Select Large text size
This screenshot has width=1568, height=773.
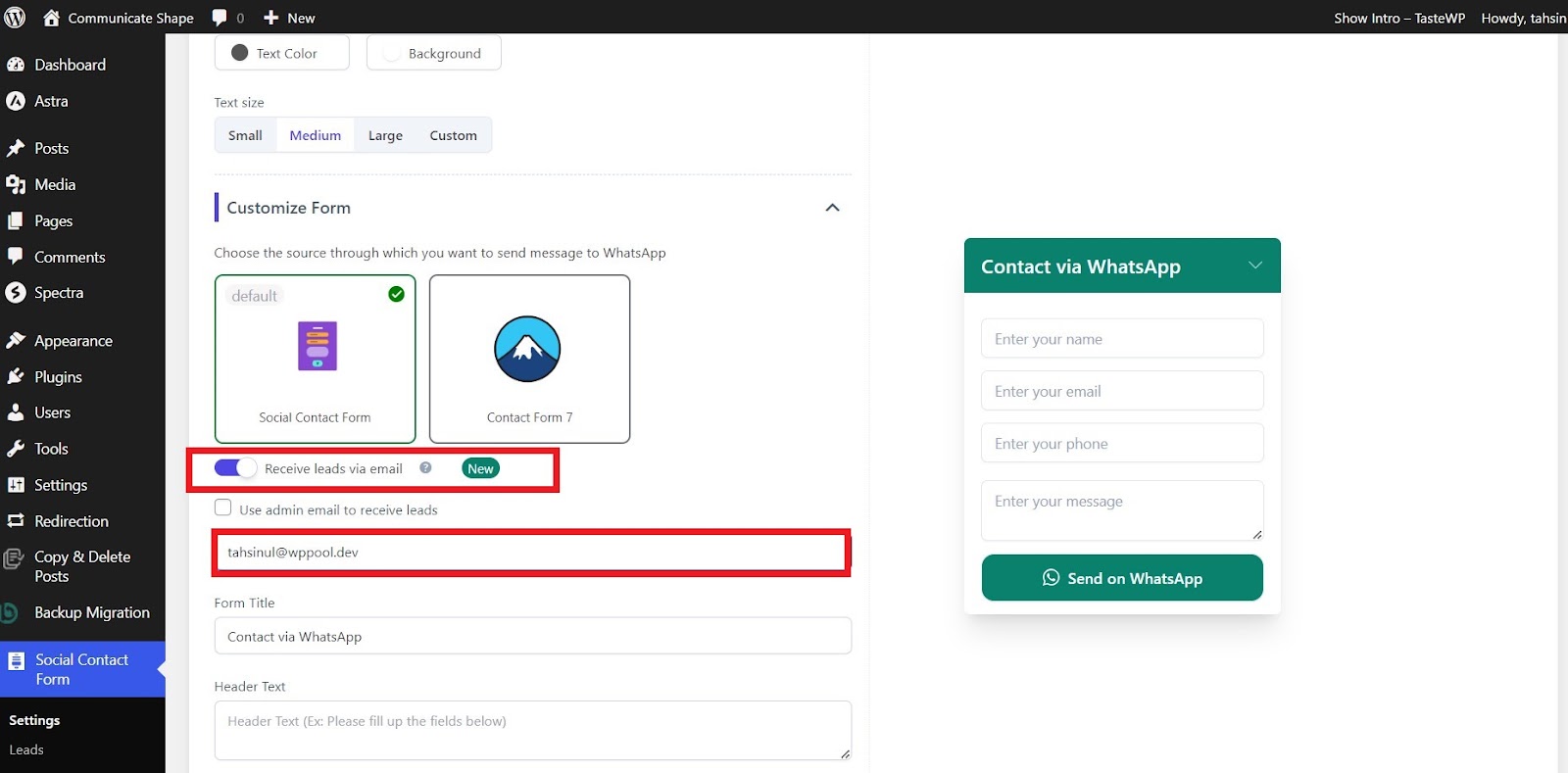pyautogui.click(x=385, y=135)
